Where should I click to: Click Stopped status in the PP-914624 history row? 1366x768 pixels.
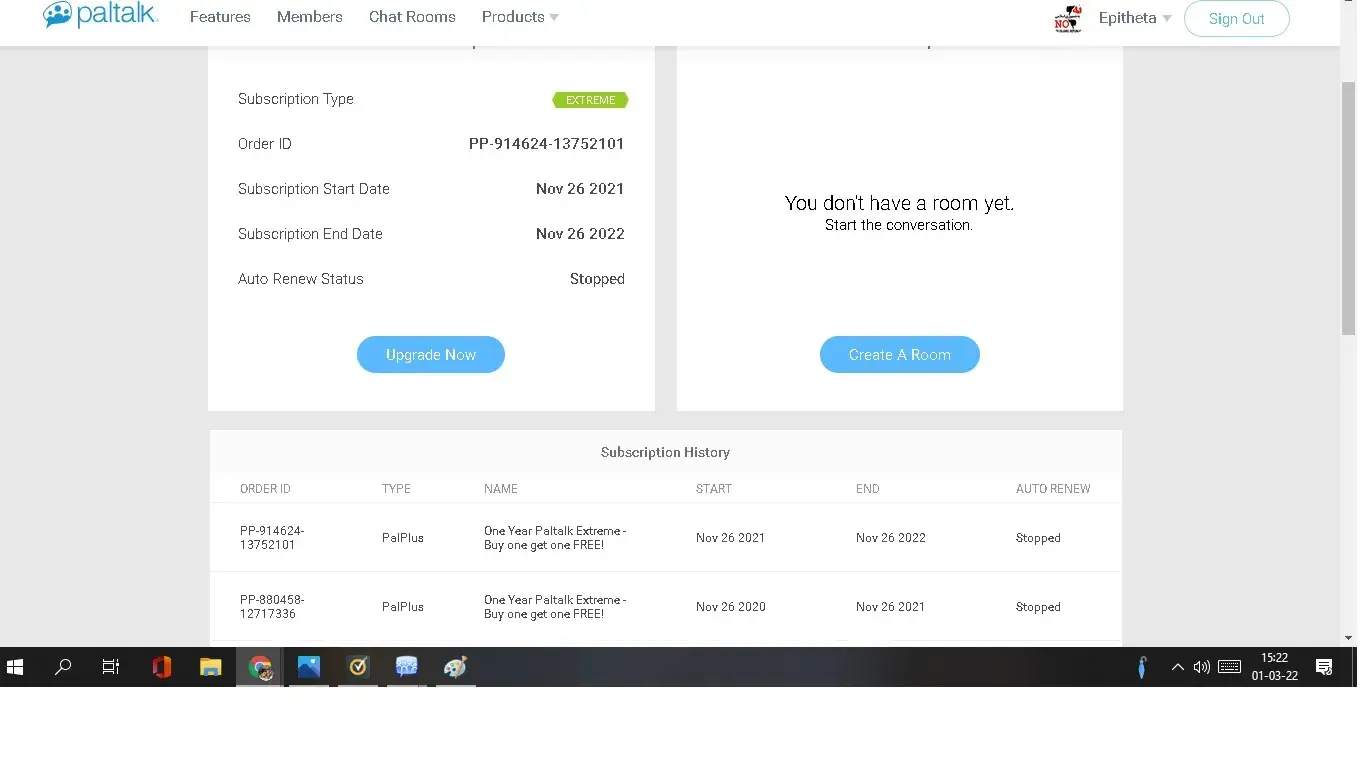point(1038,538)
